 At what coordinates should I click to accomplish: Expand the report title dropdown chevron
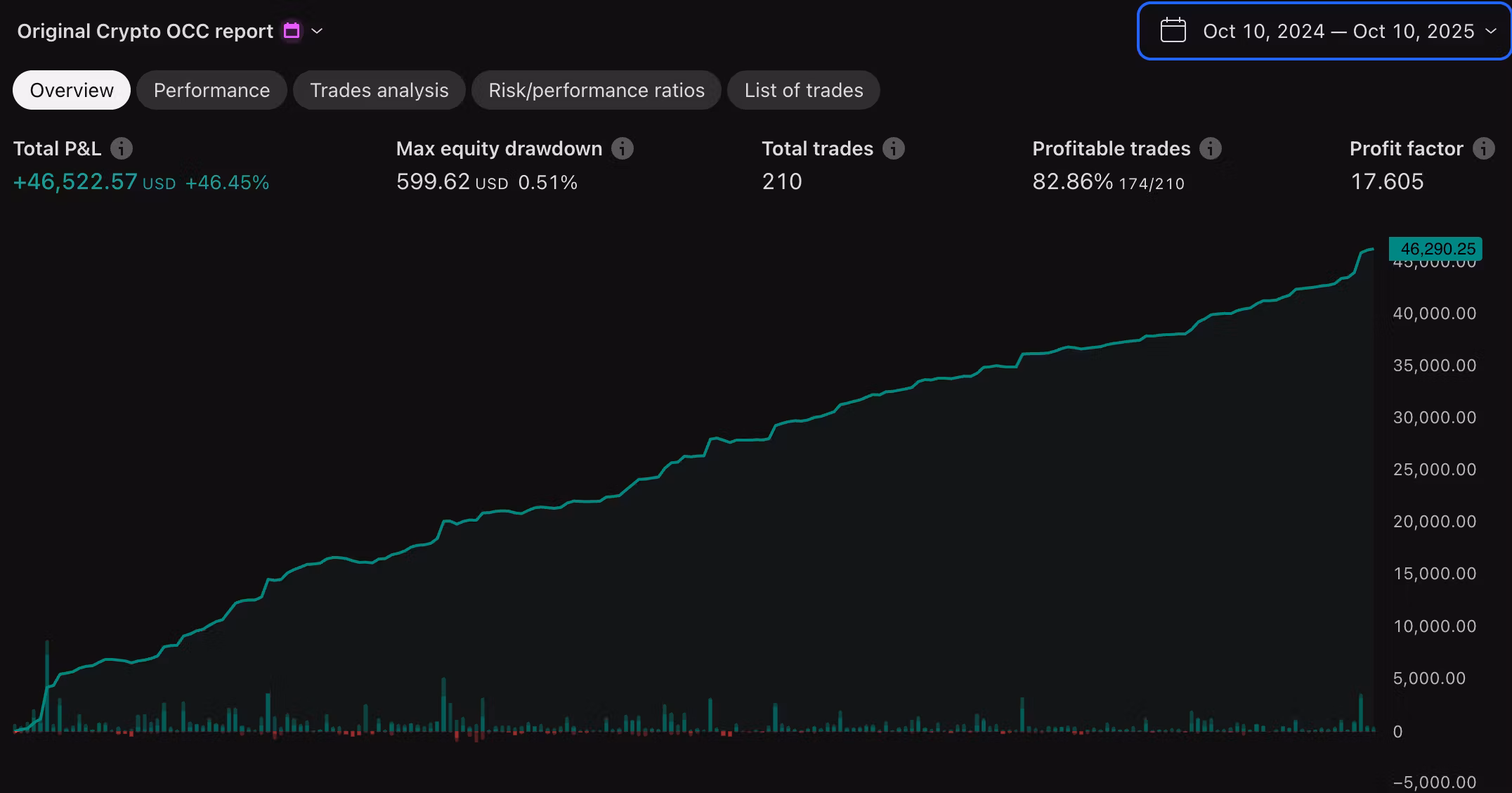[317, 31]
